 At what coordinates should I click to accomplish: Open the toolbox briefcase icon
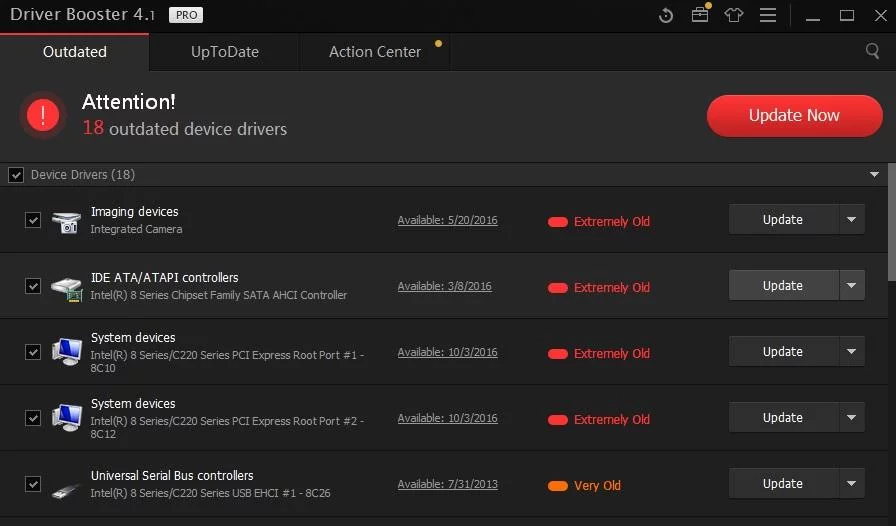pos(700,16)
